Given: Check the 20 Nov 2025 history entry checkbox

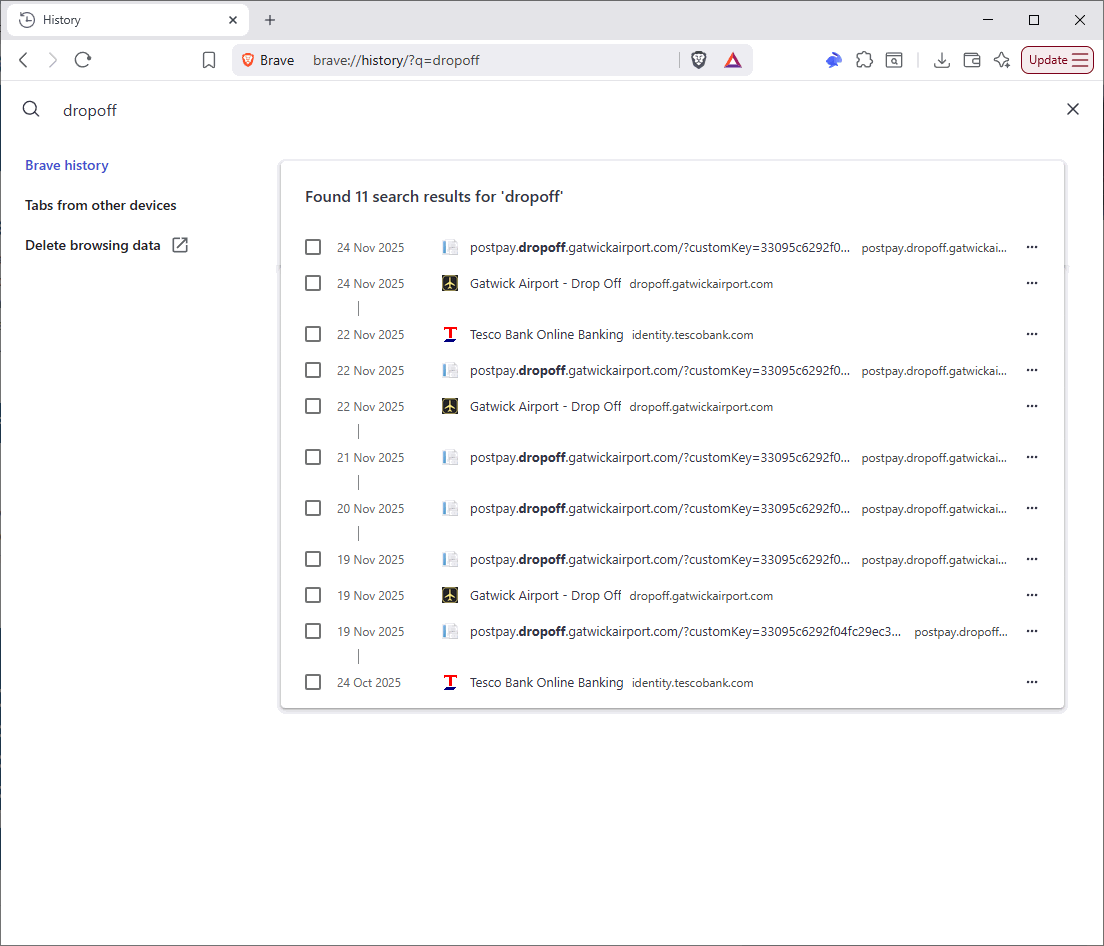Looking at the screenshot, I should pyautogui.click(x=313, y=508).
